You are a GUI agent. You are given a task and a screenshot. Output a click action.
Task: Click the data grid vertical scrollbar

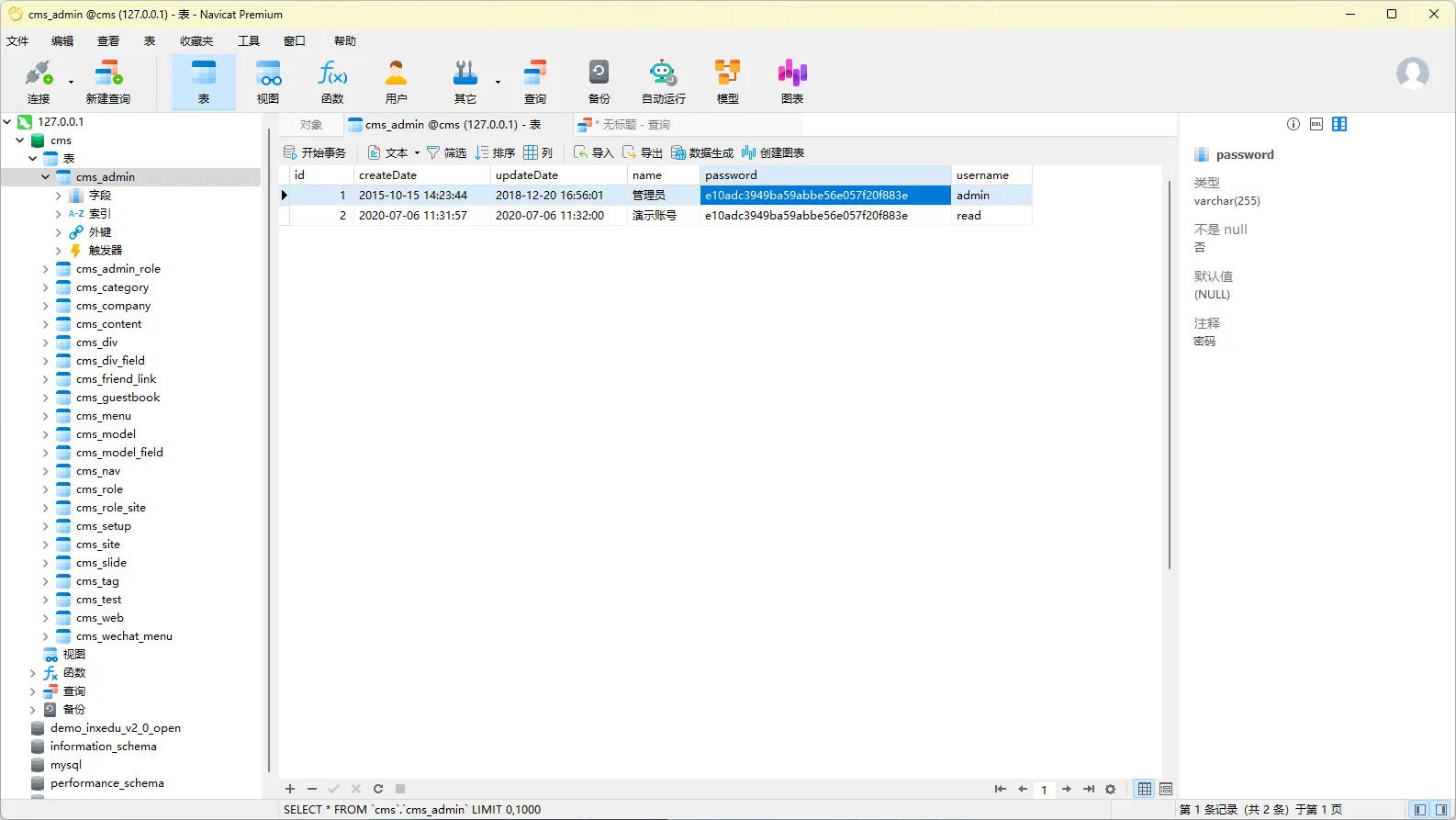point(1169,375)
